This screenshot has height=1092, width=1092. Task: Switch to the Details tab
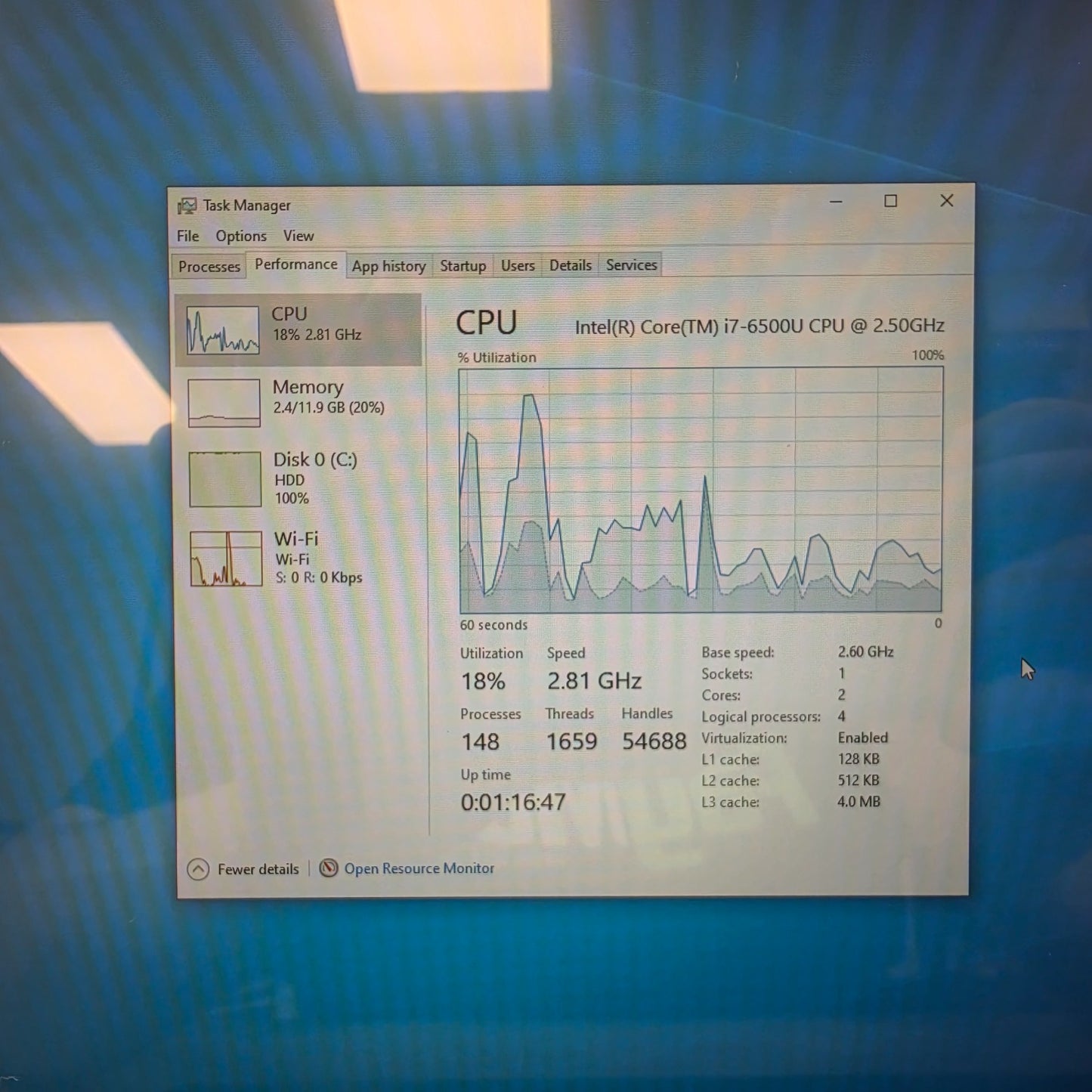pyautogui.click(x=571, y=265)
